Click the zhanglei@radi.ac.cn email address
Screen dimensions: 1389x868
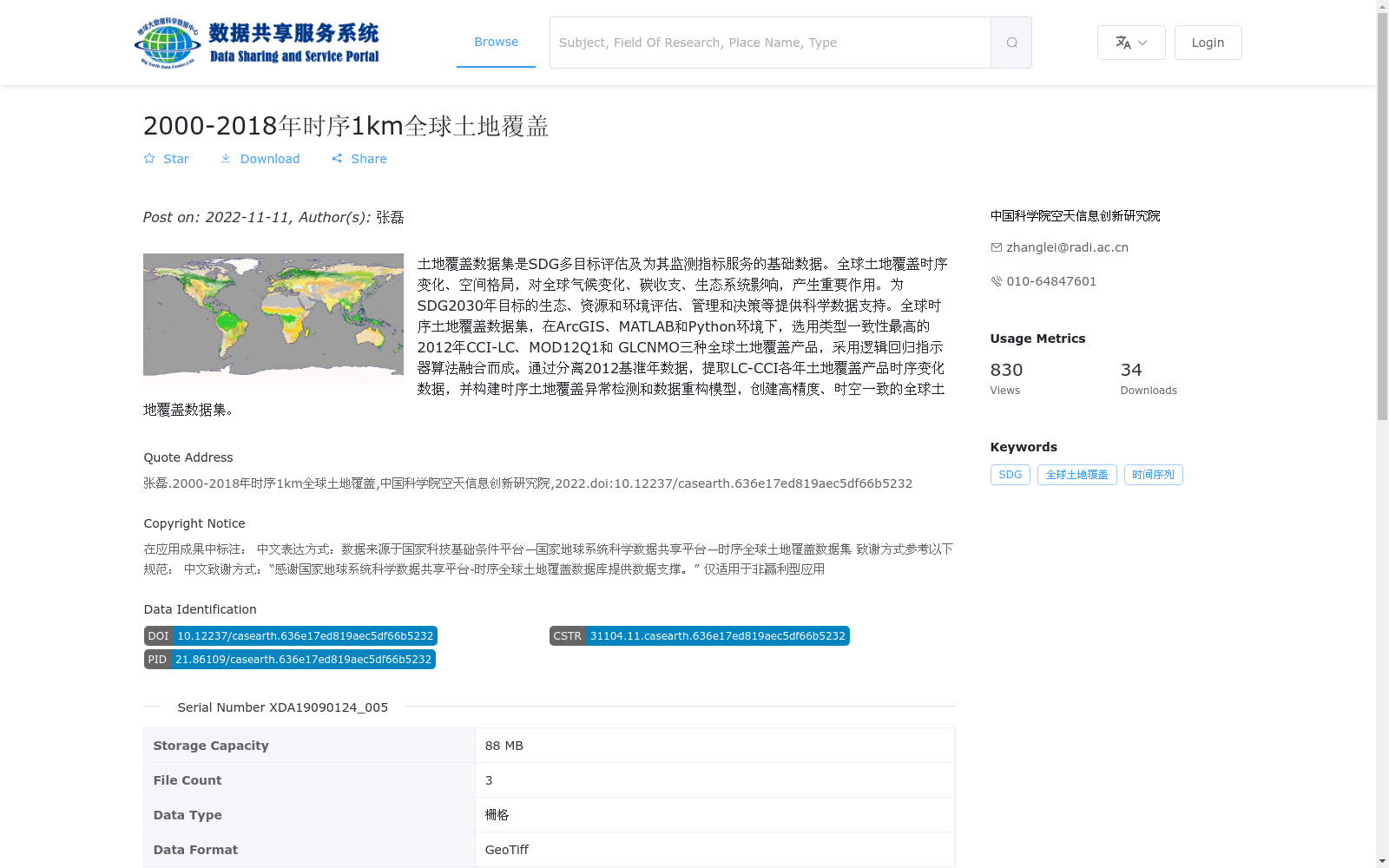1067,247
